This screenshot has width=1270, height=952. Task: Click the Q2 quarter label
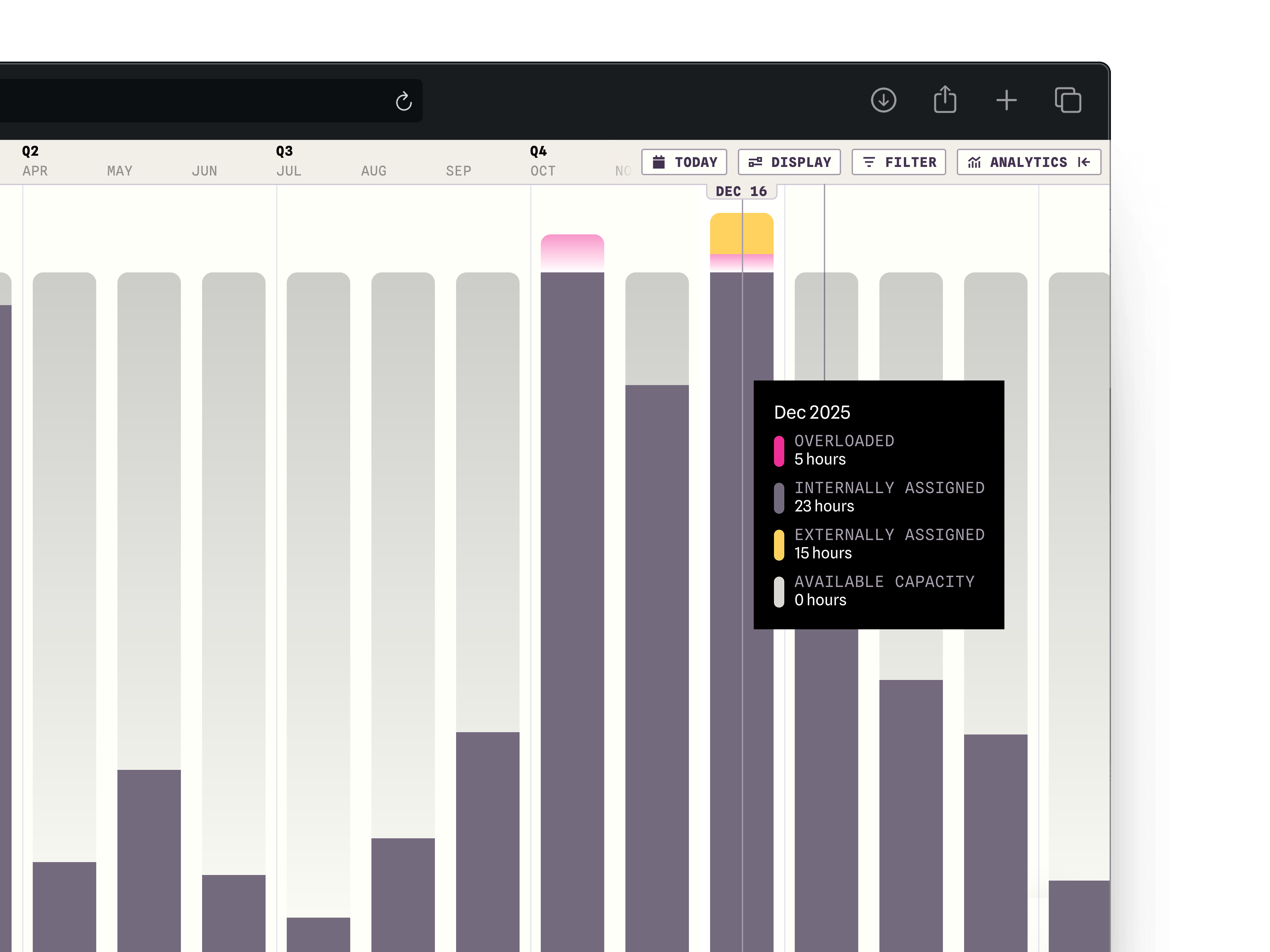[x=30, y=151]
